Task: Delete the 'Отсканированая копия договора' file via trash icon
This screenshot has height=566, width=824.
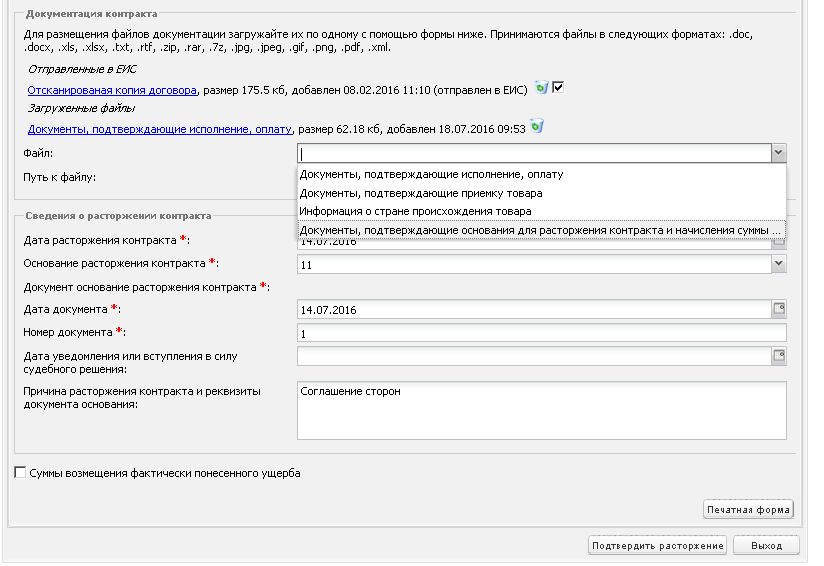Action: [x=541, y=87]
